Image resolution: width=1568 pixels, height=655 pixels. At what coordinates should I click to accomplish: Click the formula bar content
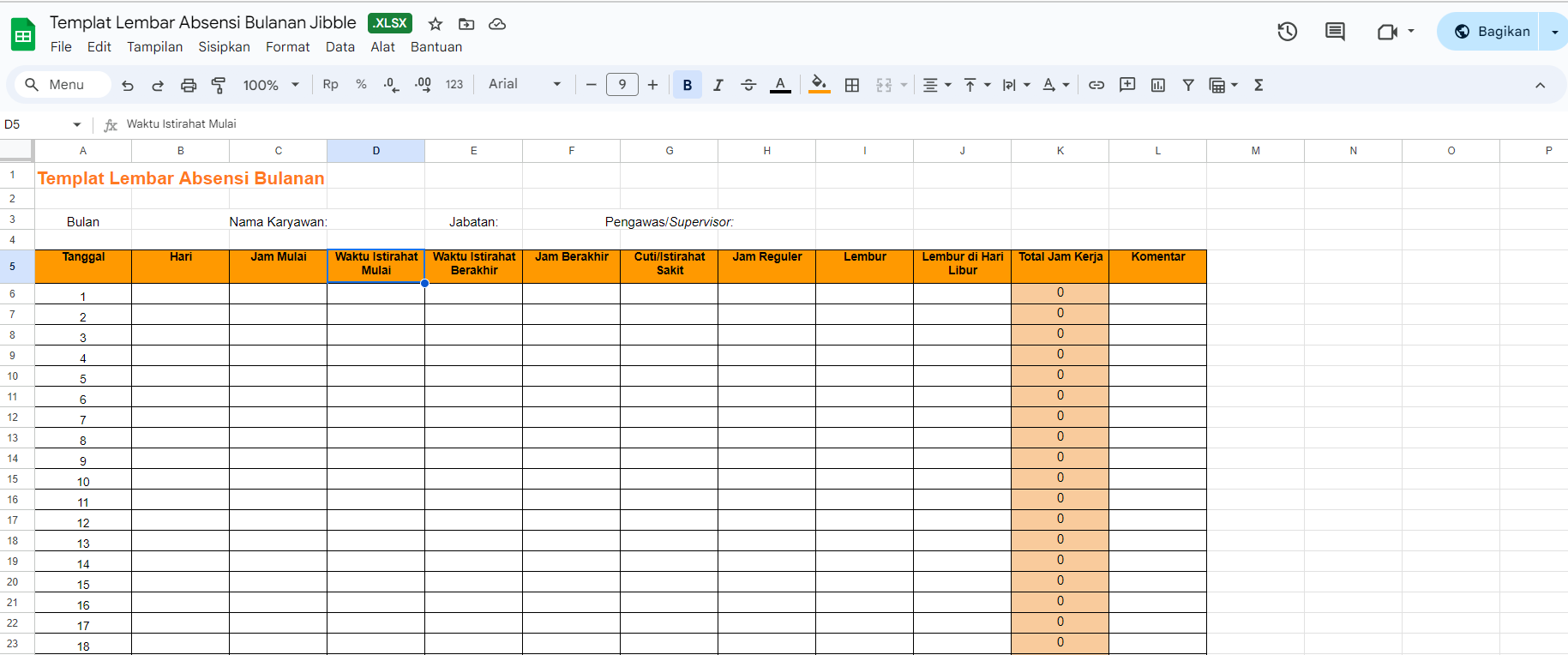point(182,124)
